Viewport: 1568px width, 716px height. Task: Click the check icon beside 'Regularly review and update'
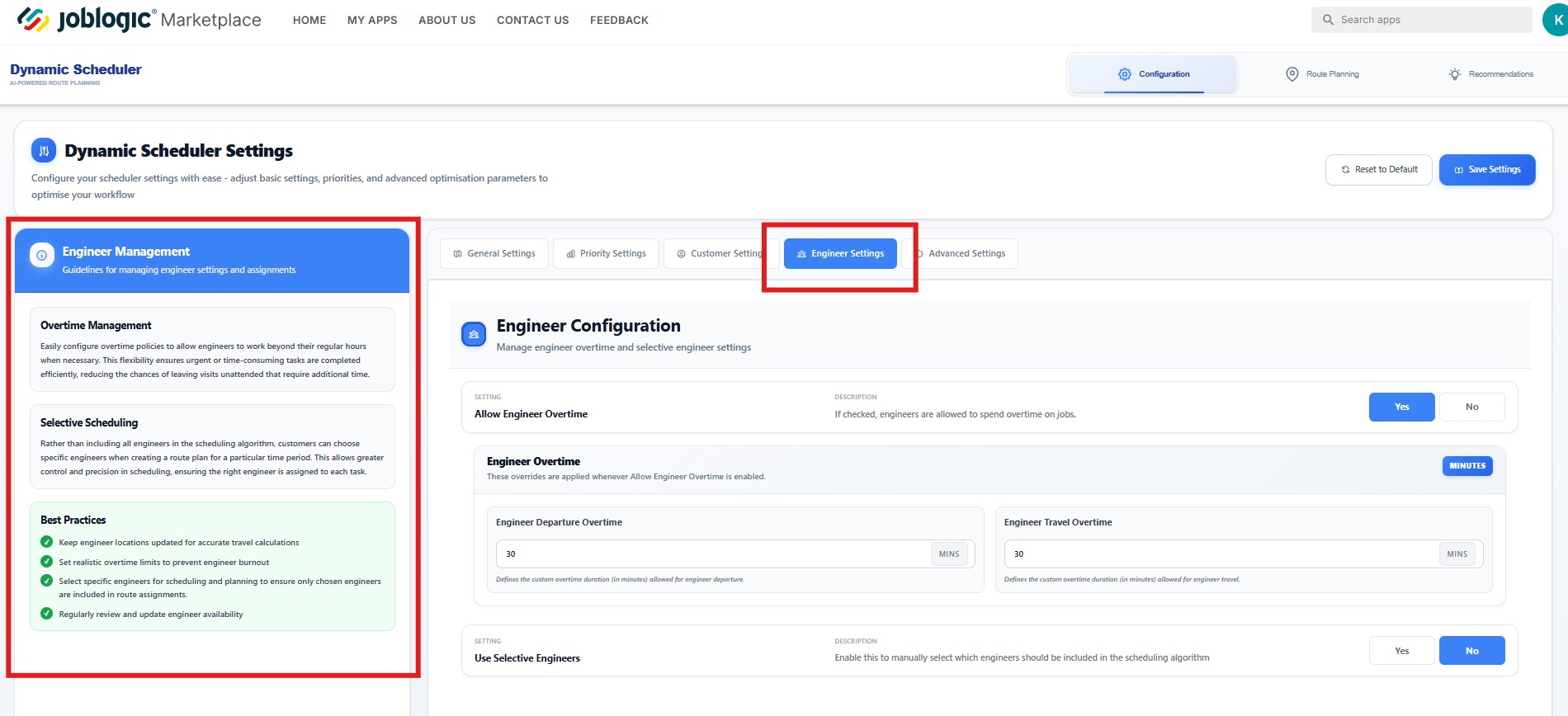(x=47, y=614)
